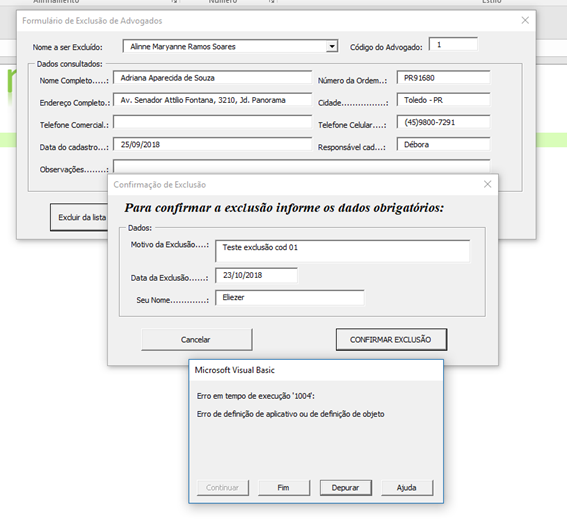Select the Endereço Completo field
The height and width of the screenshot is (523, 567).
point(212,100)
